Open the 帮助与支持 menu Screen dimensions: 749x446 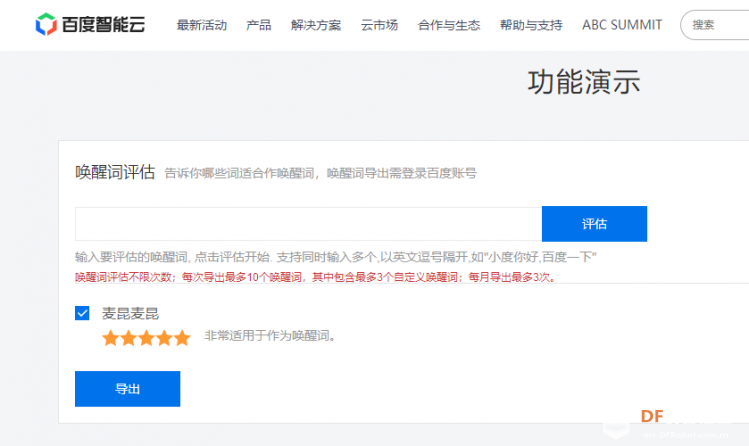[531, 25]
